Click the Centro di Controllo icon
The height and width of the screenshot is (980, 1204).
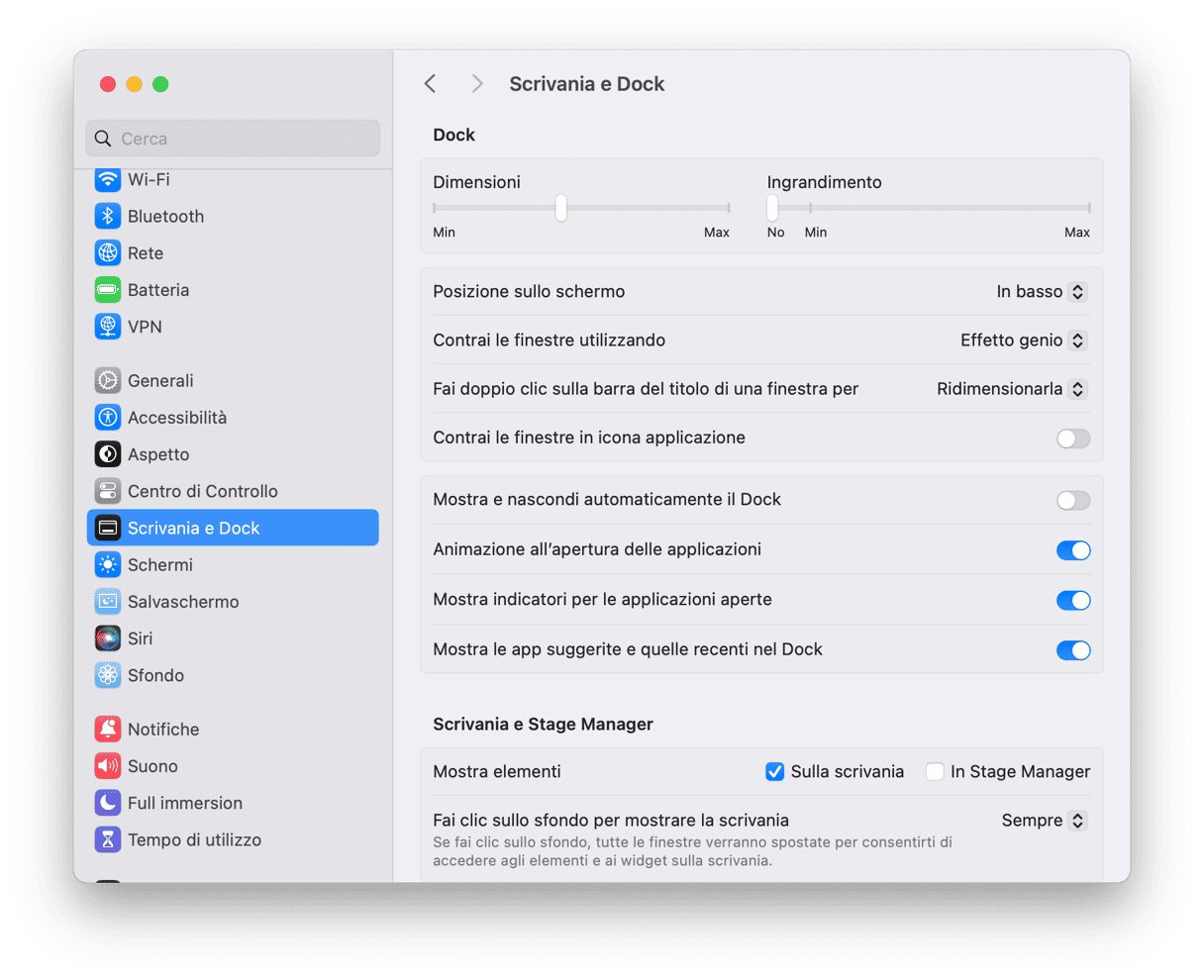(108, 491)
